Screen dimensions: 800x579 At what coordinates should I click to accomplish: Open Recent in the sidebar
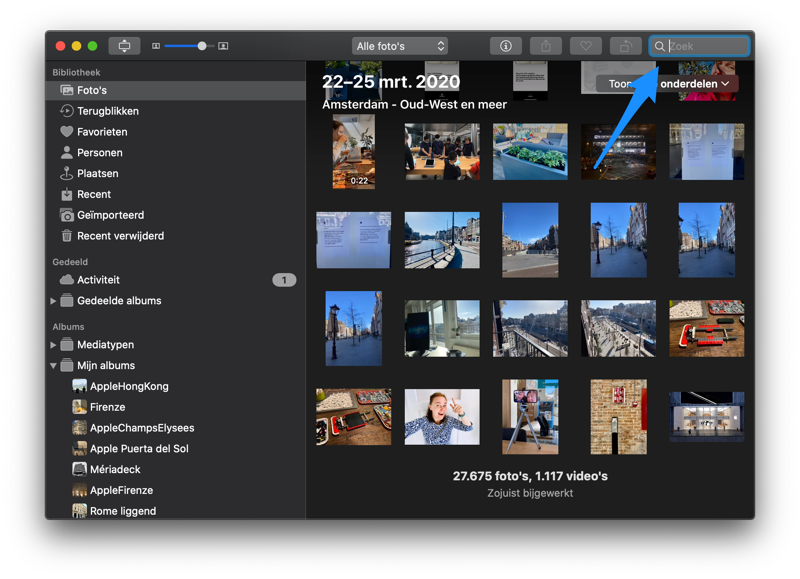[176, 194]
